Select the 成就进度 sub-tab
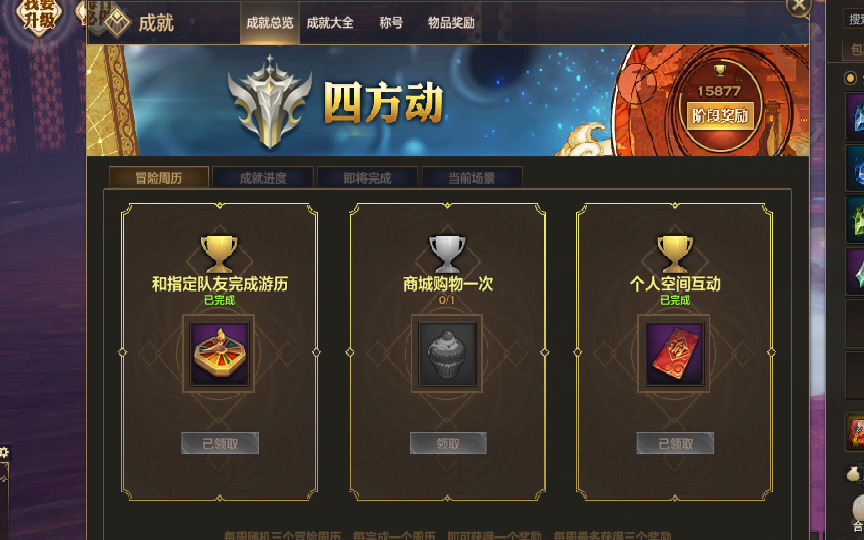864x540 pixels. 263,177
